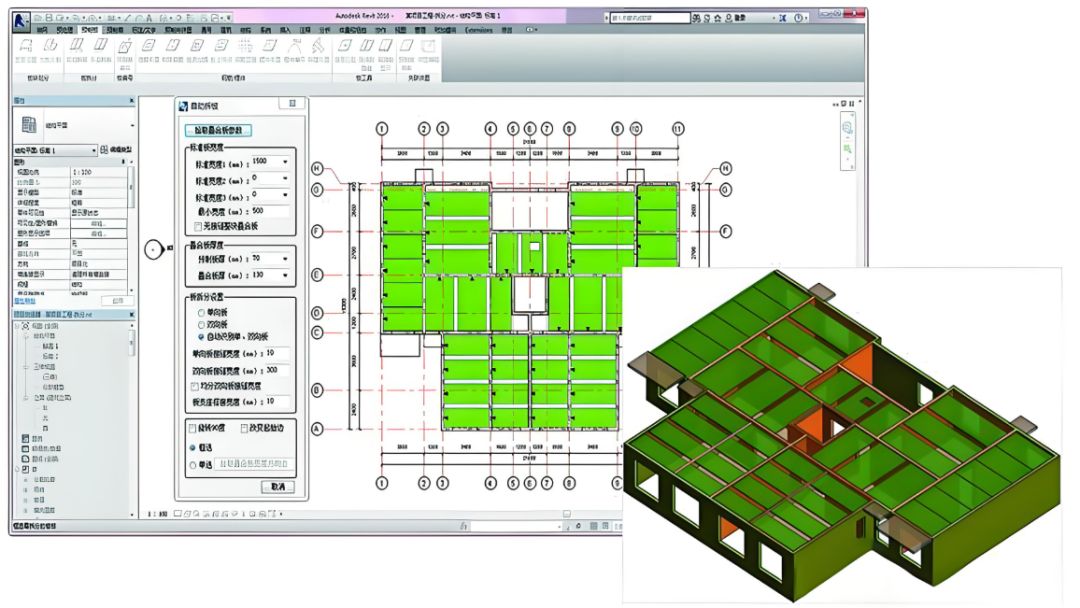Click the currently active ribbon tab

pyautogui.click(x=90, y=30)
